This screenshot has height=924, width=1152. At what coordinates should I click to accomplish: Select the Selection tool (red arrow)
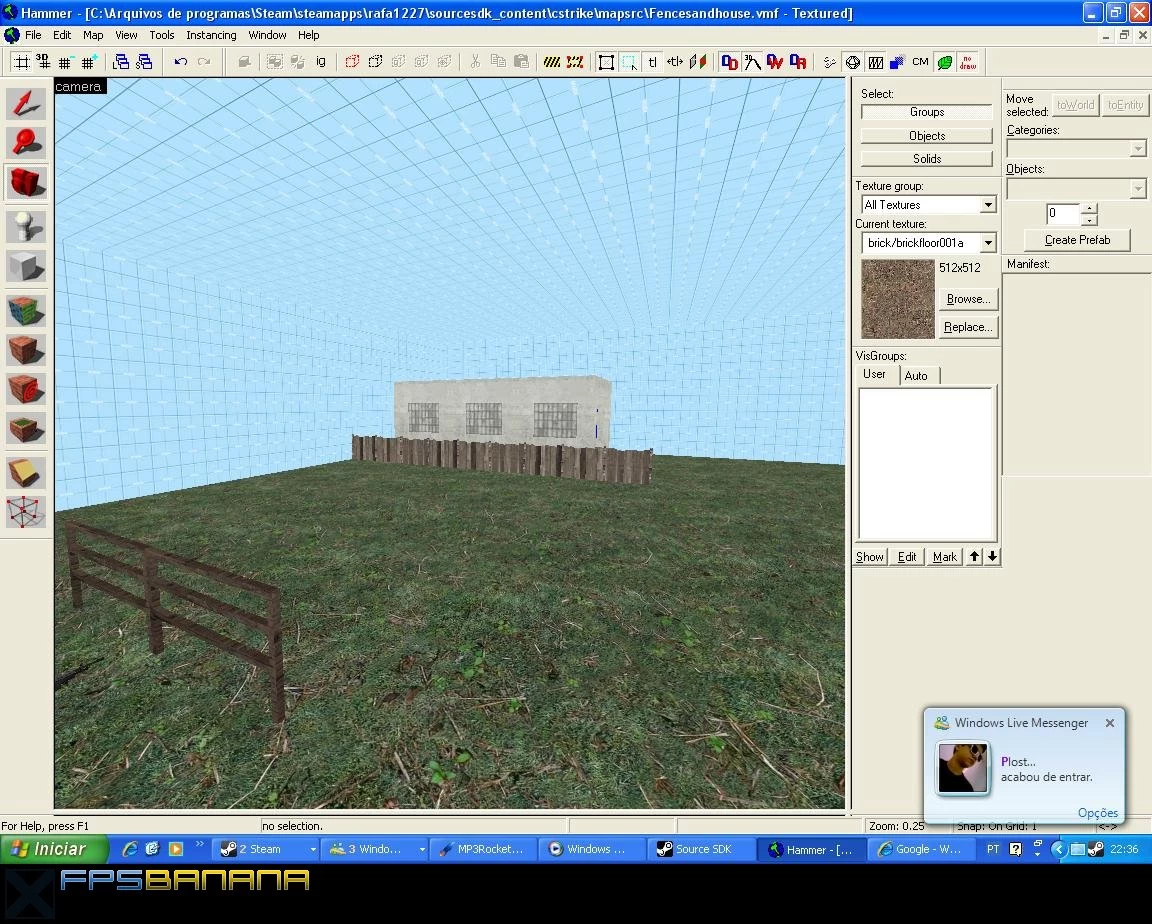26,104
